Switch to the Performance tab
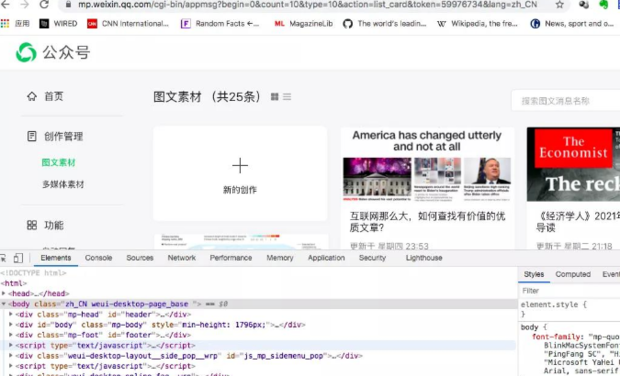 231,258
